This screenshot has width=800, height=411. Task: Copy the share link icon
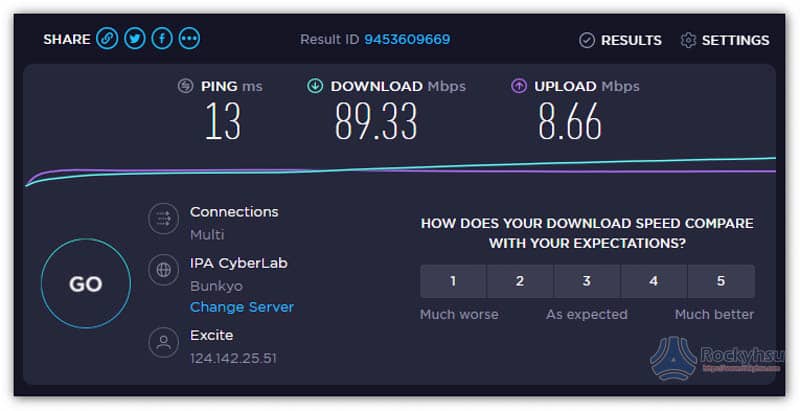click(x=107, y=39)
